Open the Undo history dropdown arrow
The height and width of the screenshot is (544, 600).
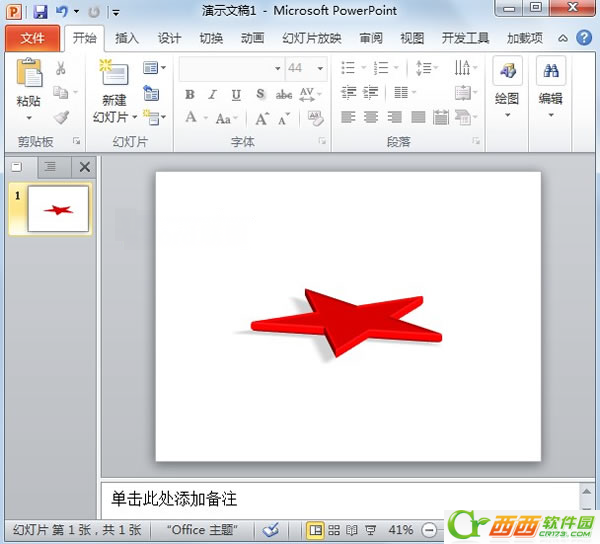(76, 12)
